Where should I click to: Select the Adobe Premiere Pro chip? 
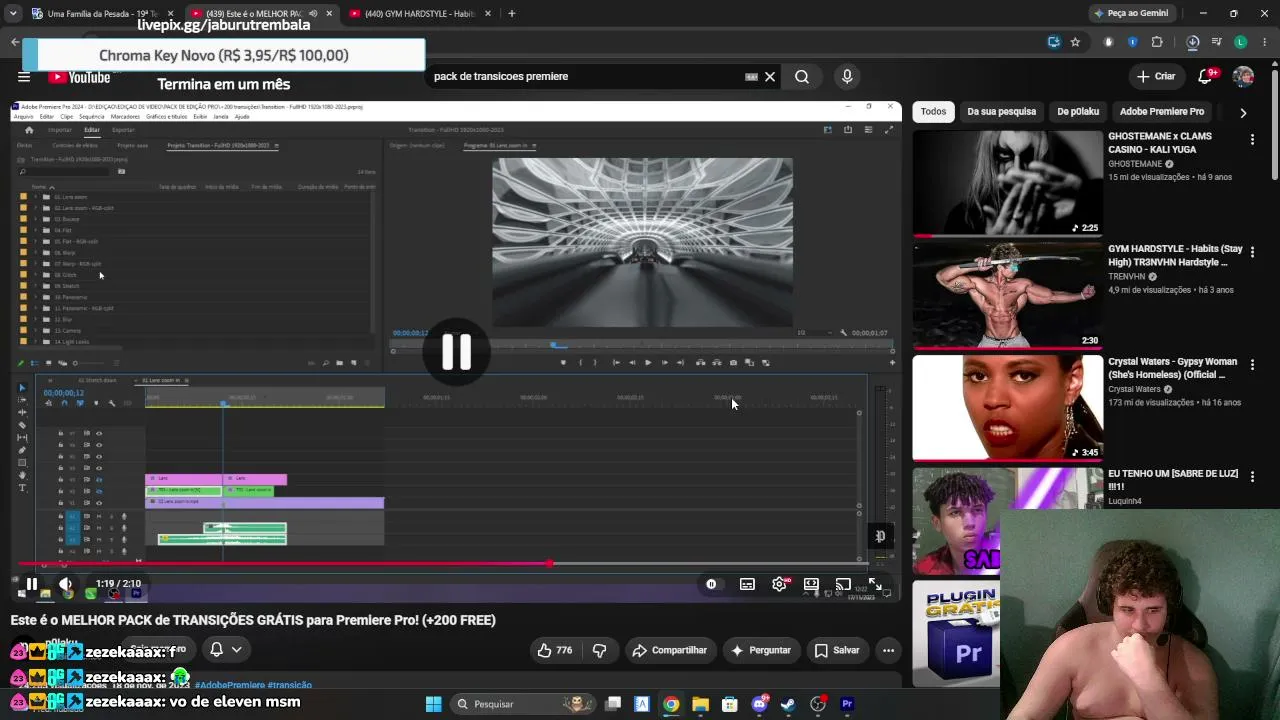pyautogui.click(x=1162, y=112)
